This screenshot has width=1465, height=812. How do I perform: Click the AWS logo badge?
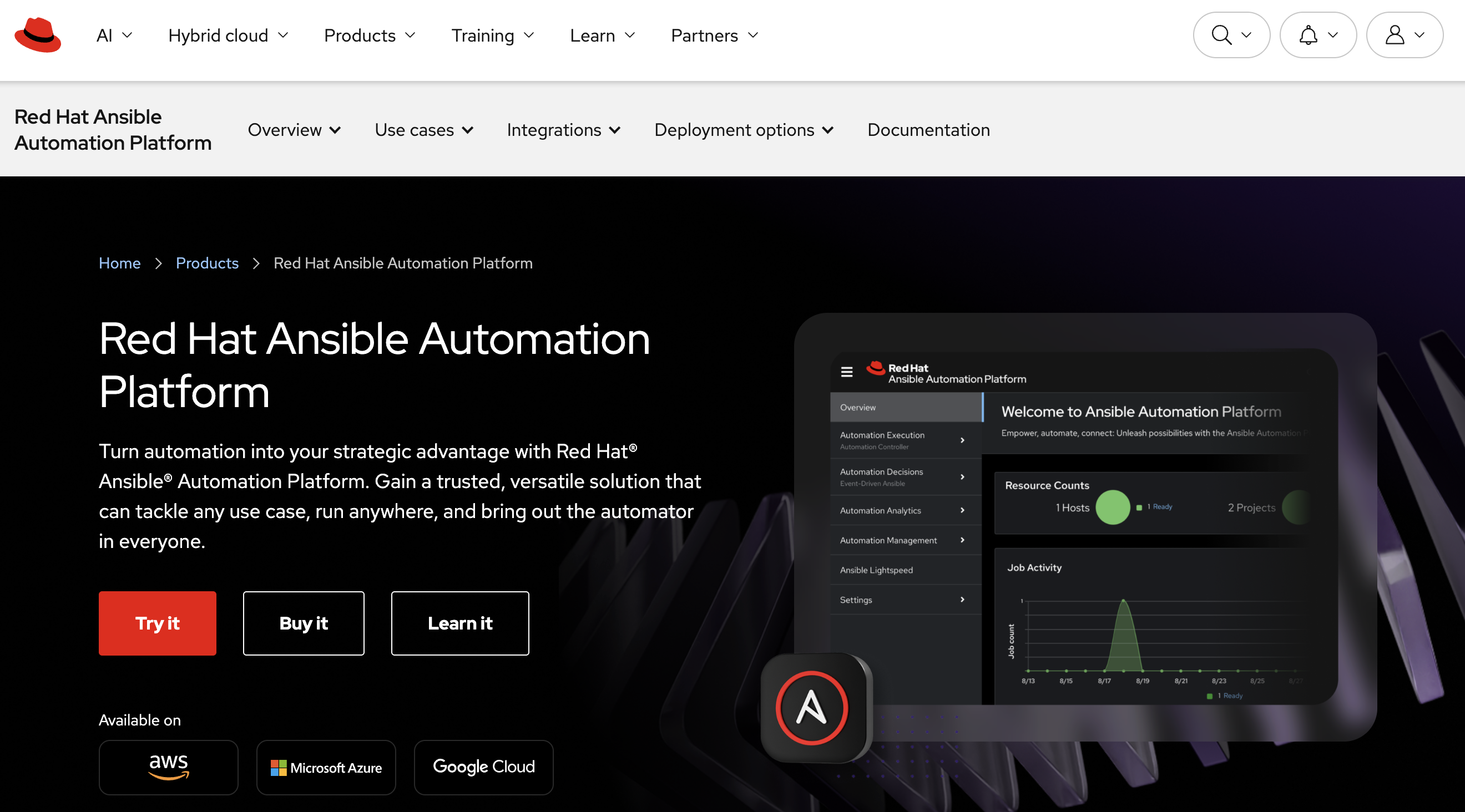pos(168,767)
